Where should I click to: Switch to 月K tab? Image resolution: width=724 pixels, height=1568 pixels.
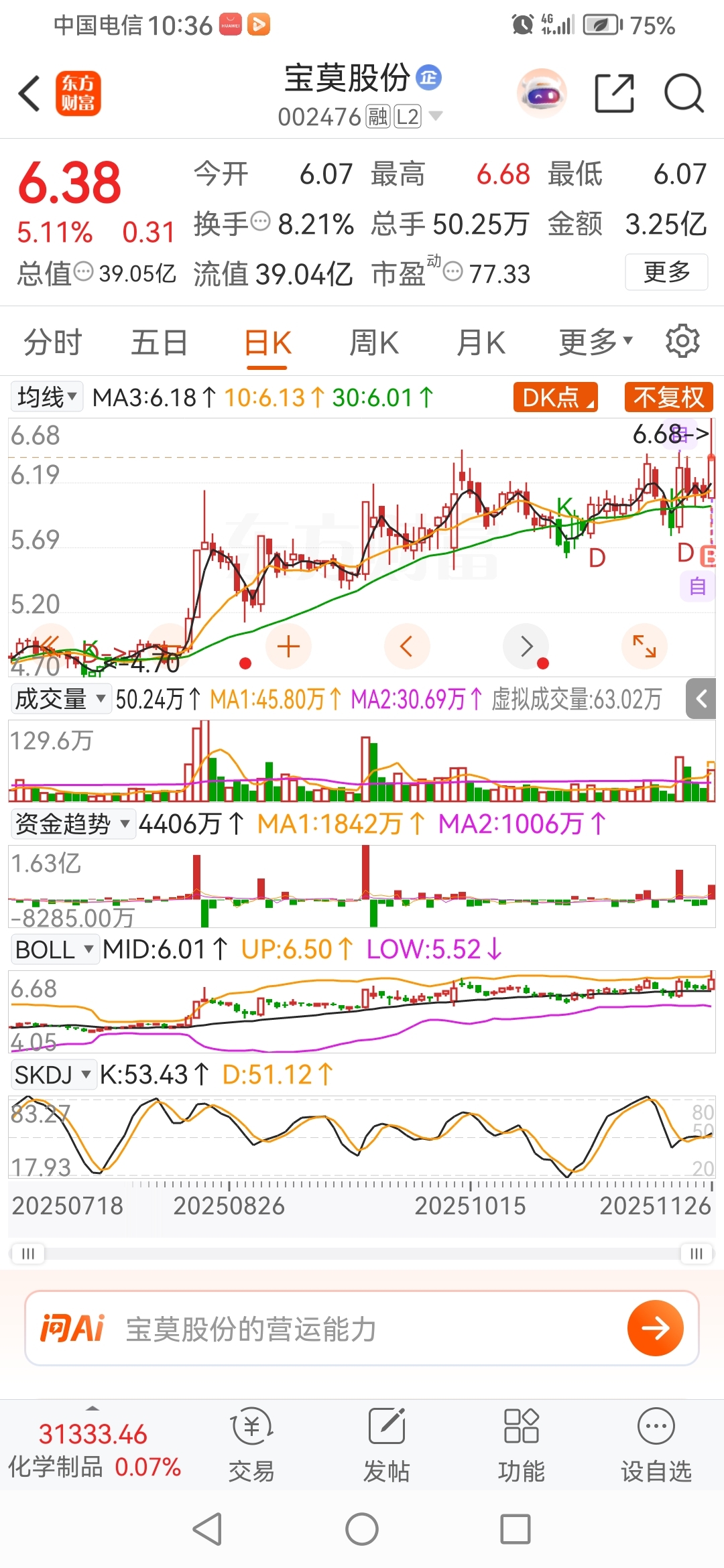click(480, 342)
